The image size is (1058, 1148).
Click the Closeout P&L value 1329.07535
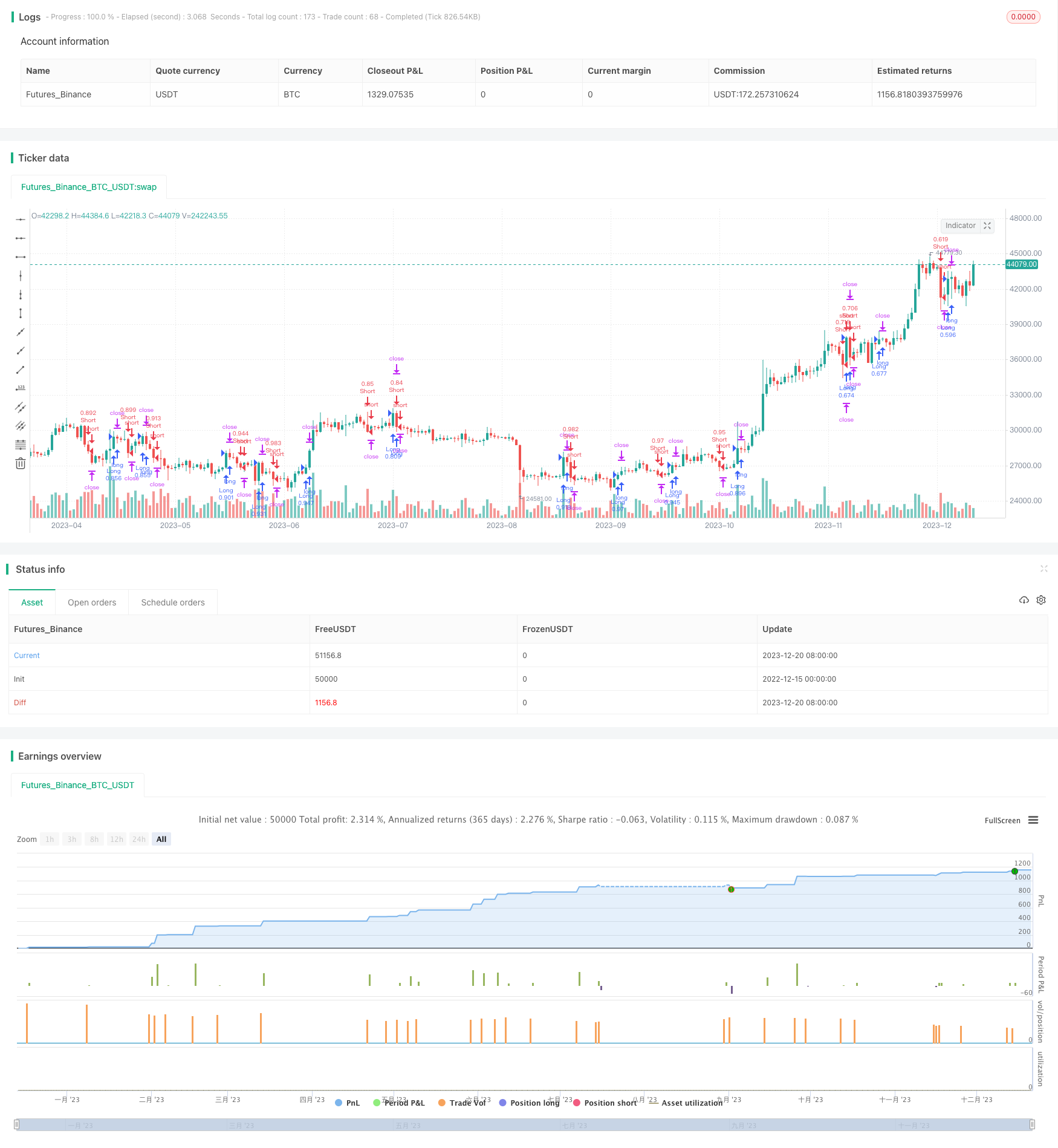pyautogui.click(x=391, y=94)
